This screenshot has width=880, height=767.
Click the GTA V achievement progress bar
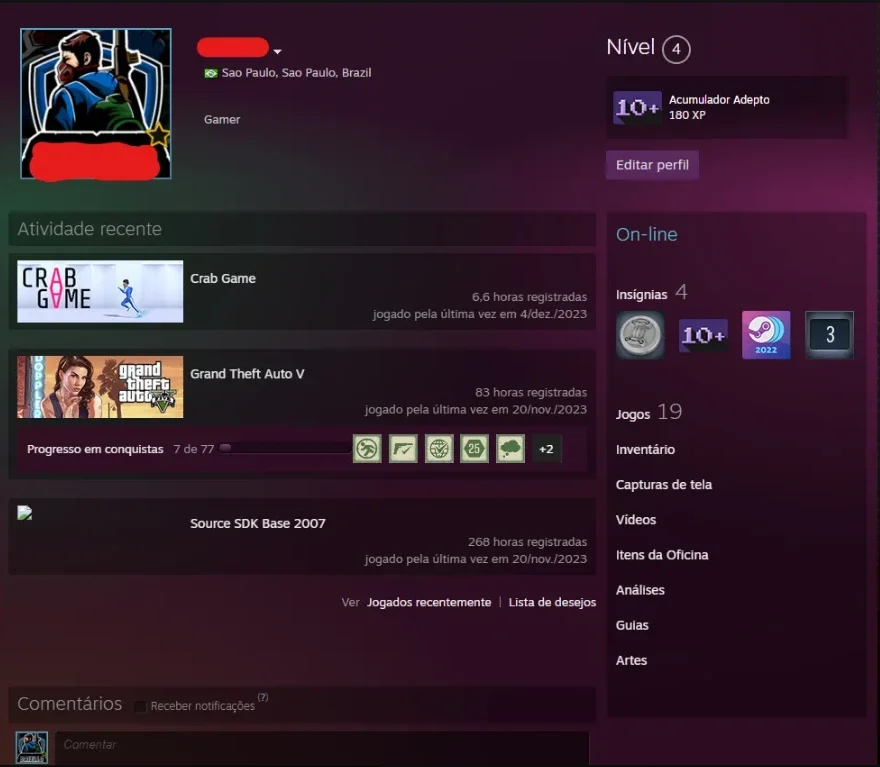tap(285, 448)
